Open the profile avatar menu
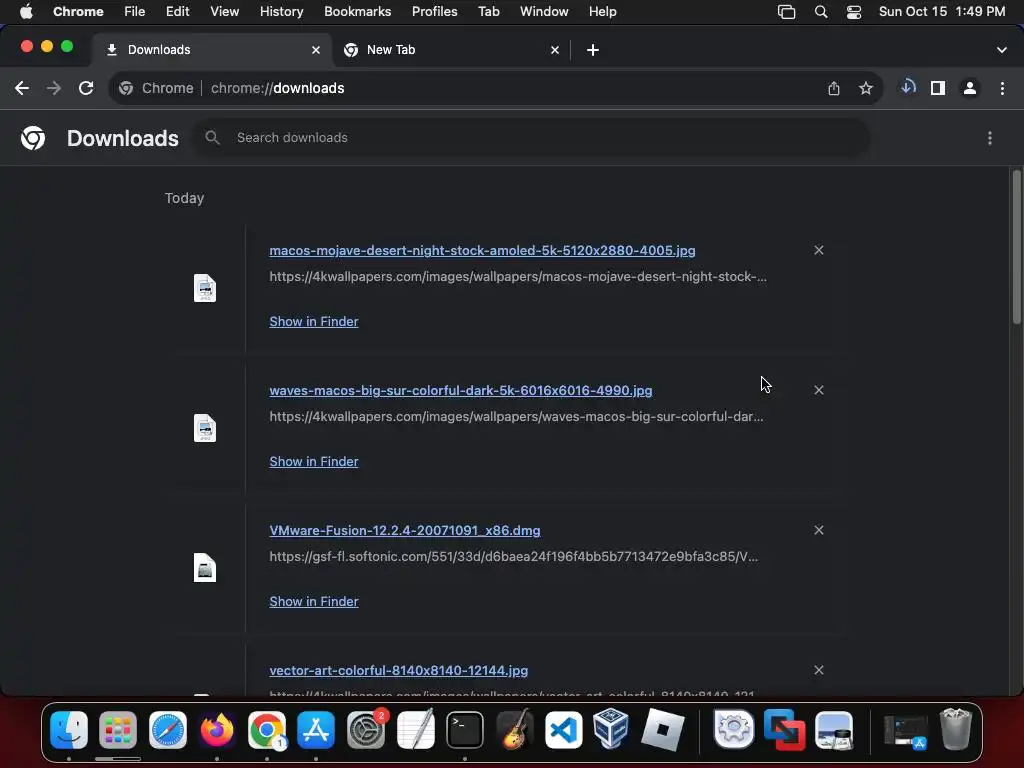The height and width of the screenshot is (768, 1024). click(970, 88)
